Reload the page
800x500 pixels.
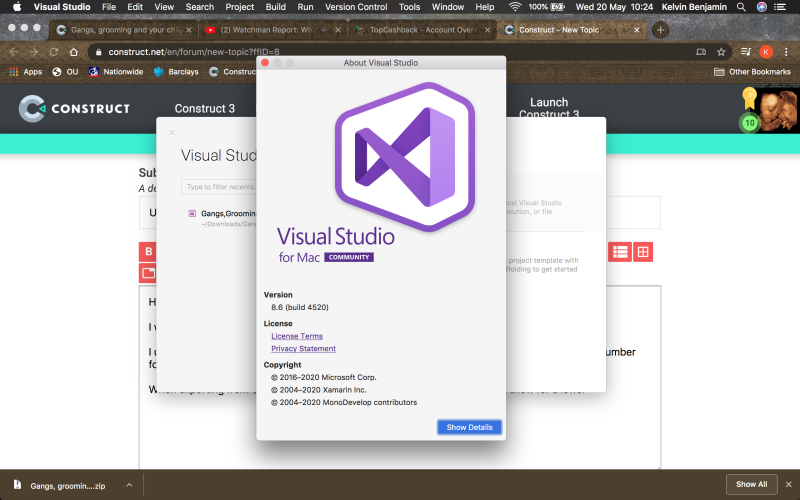tap(53, 52)
